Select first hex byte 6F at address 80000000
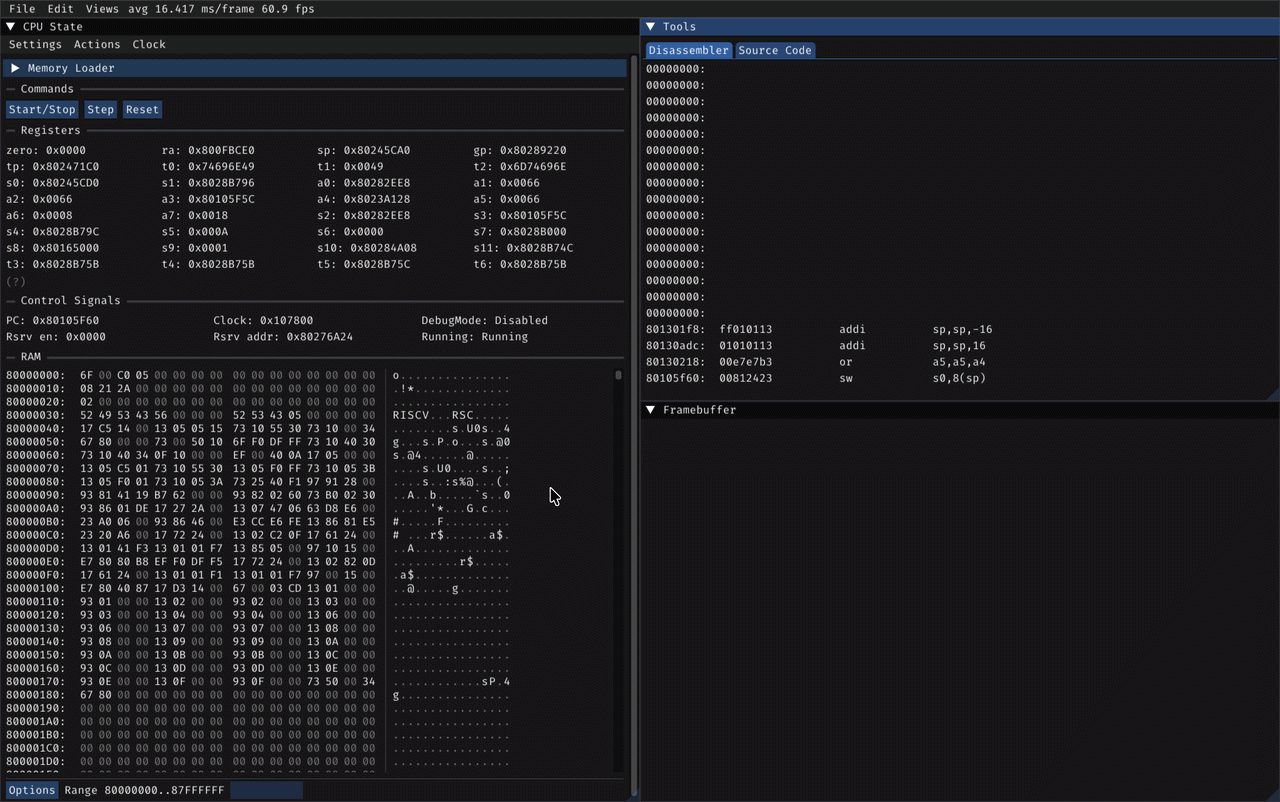The width and height of the screenshot is (1280, 802). coord(86,376)
